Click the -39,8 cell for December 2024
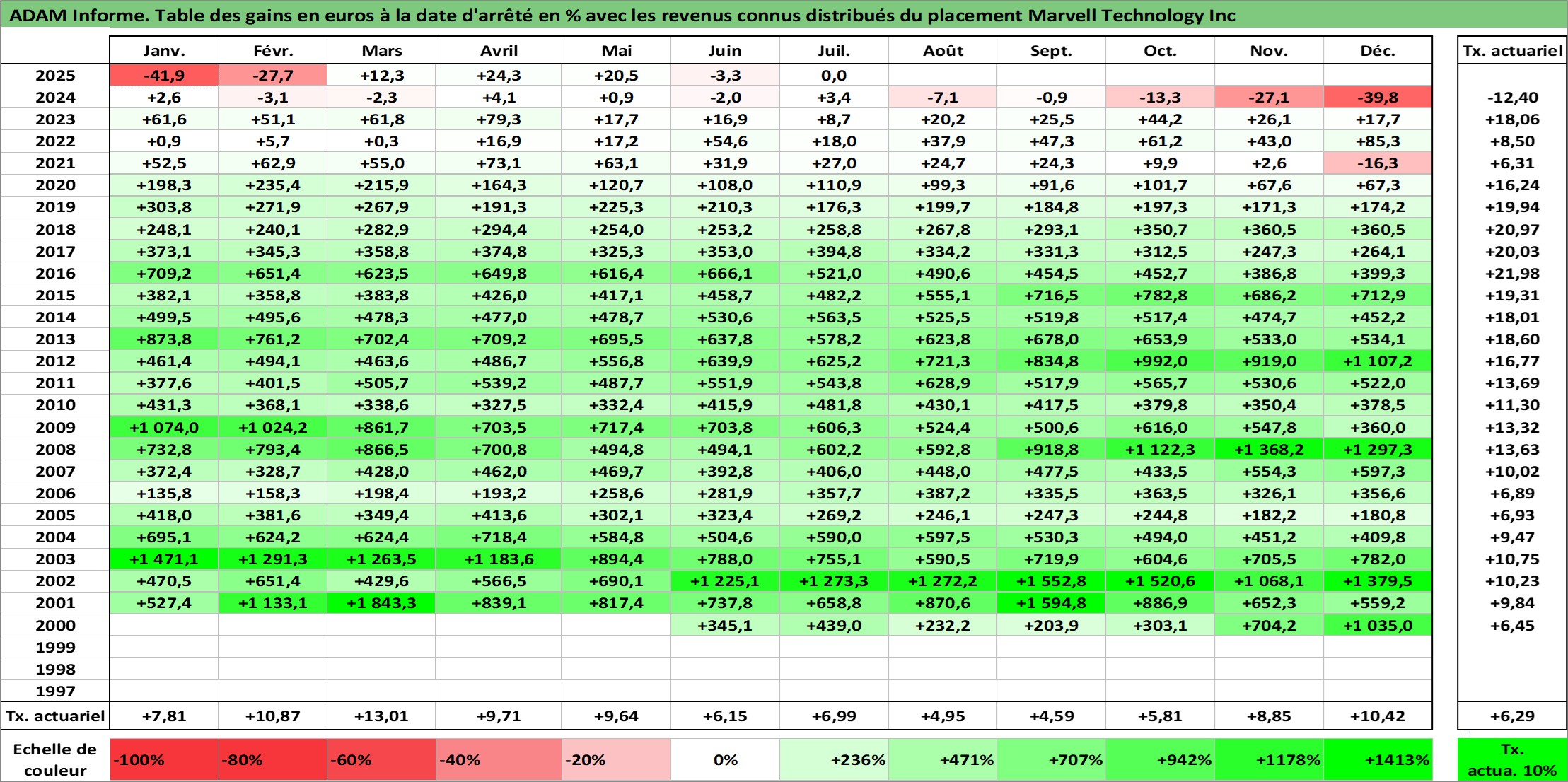Viewport: 1568px width, 782px height. [1378, 98]
